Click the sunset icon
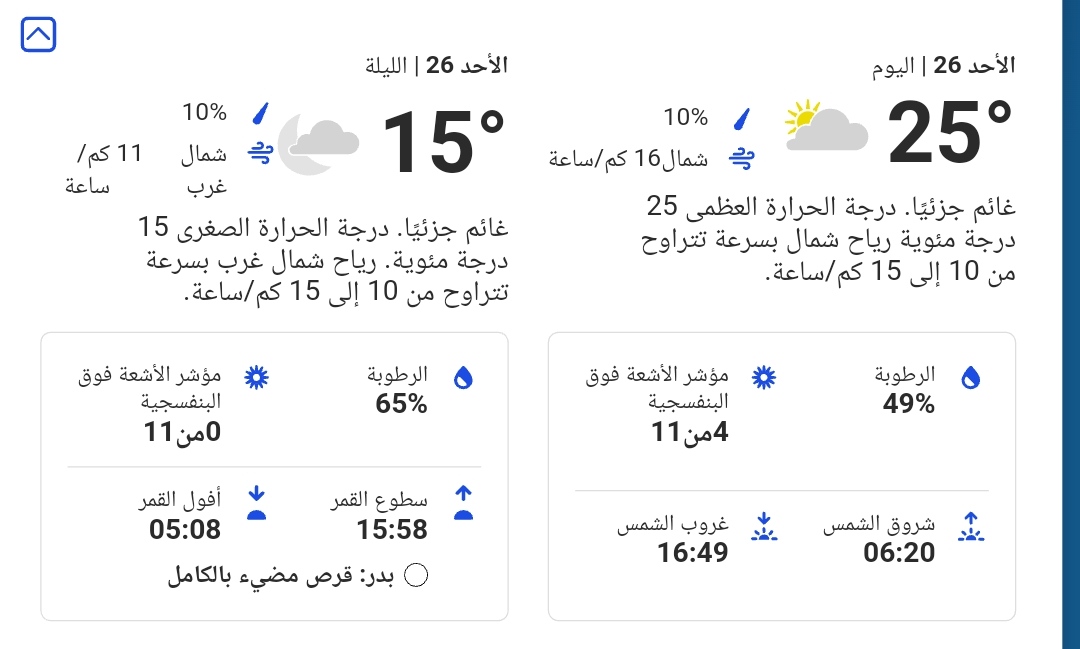 [763, 527]
